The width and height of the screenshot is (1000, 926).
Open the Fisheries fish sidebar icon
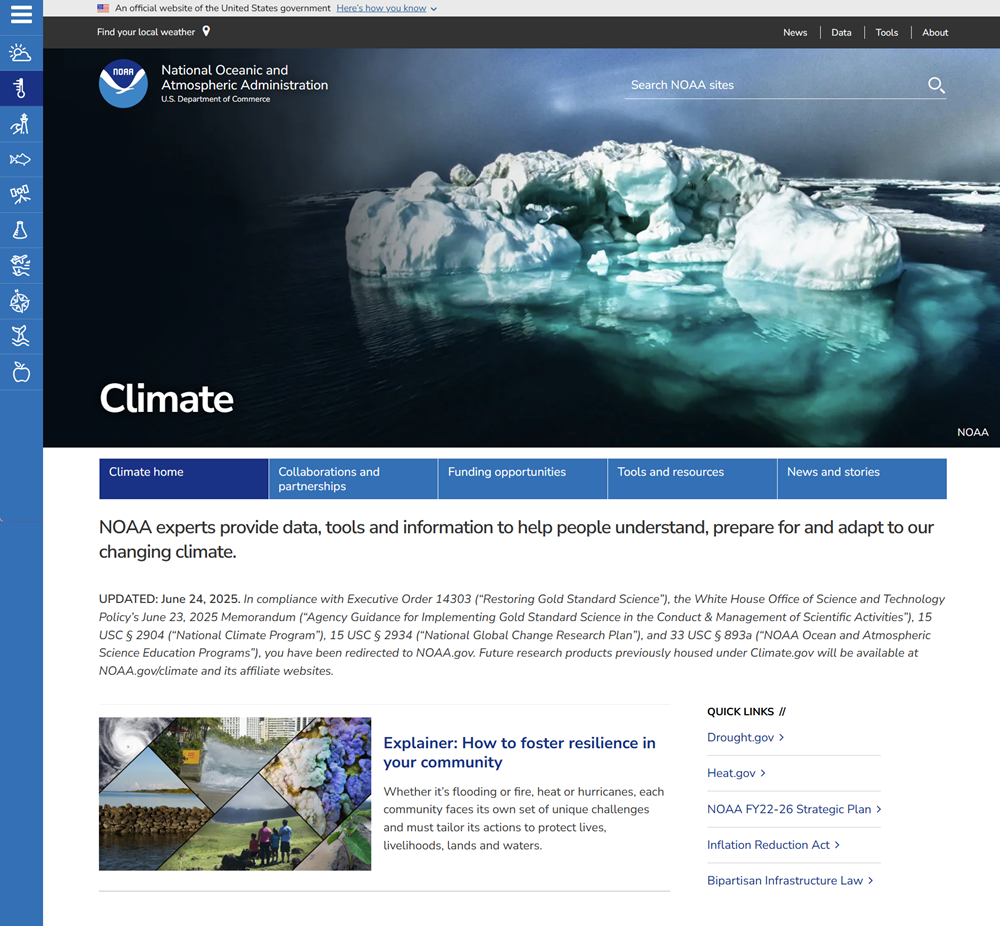coord(21,159)
